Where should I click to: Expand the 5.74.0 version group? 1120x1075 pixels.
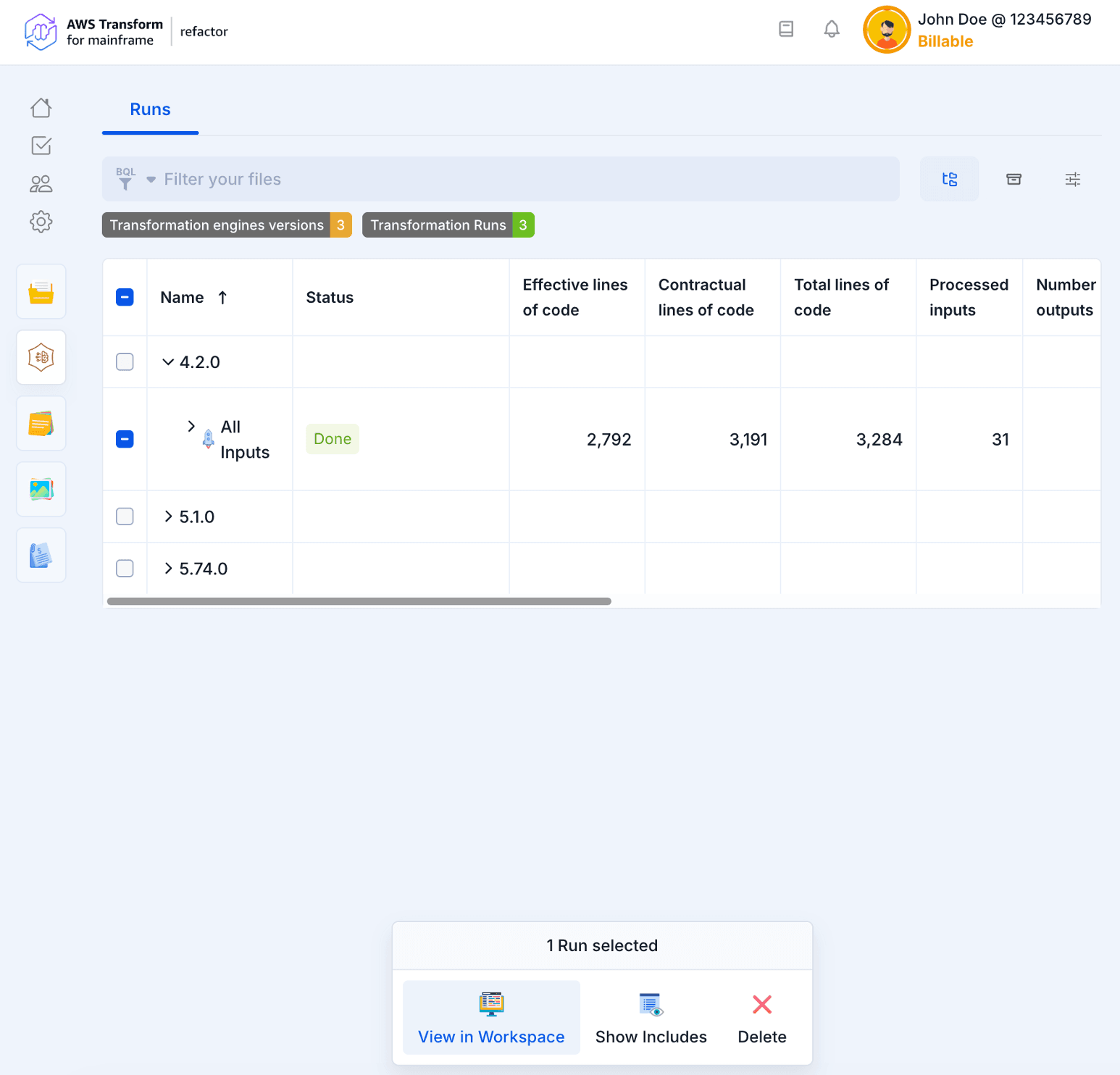click(168, 569)
